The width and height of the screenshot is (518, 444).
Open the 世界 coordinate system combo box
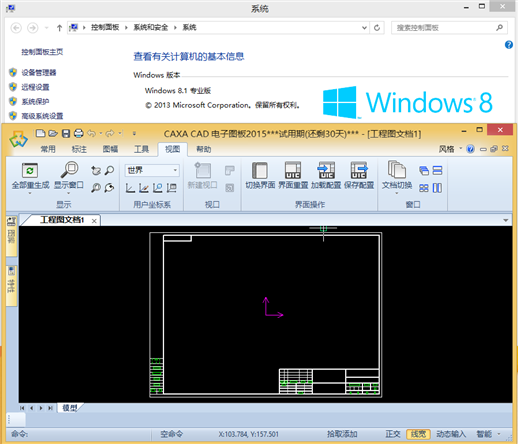152,170
